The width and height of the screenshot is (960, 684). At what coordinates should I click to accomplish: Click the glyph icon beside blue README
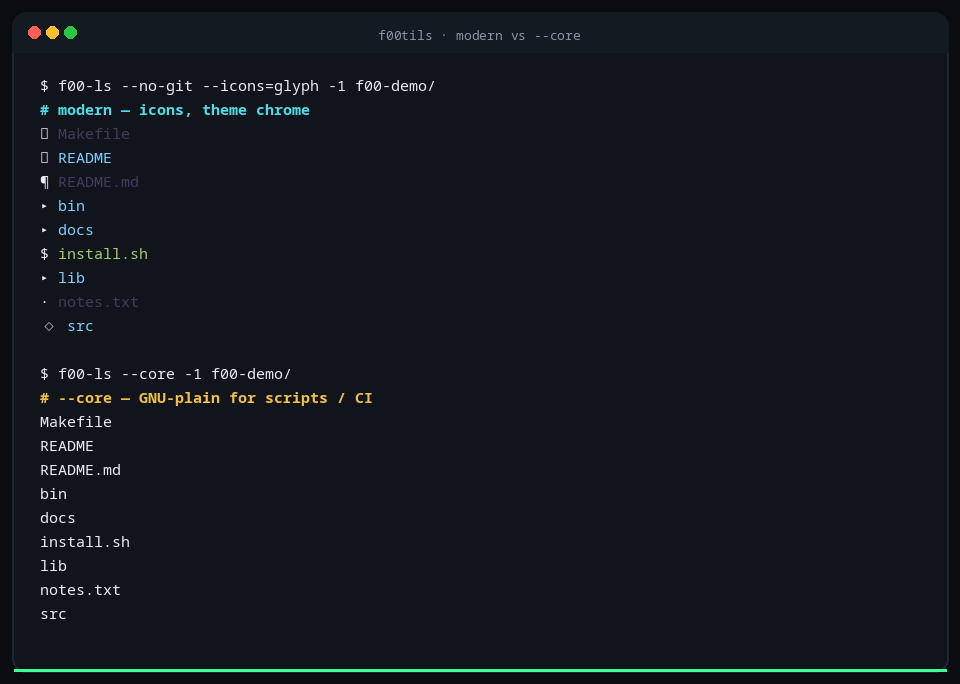(44, 158)
